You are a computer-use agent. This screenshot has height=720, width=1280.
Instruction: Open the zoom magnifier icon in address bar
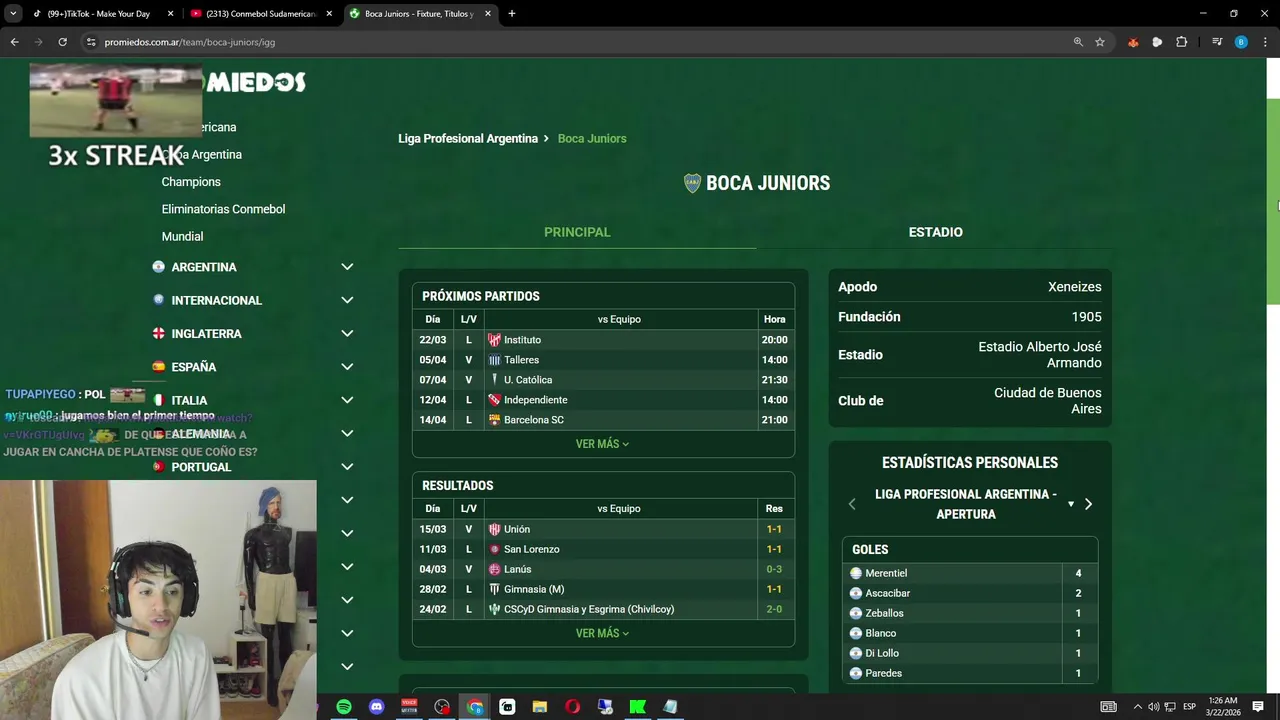pyautogui.click(x=1078, y=42)
